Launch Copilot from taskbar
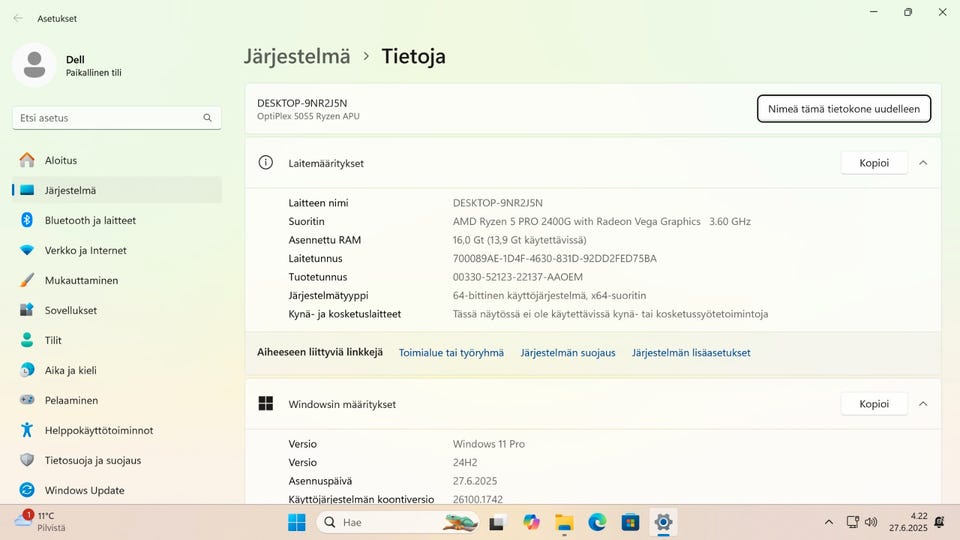The height and width of the screenshot is (540, 960). click(x=531, y=522)
